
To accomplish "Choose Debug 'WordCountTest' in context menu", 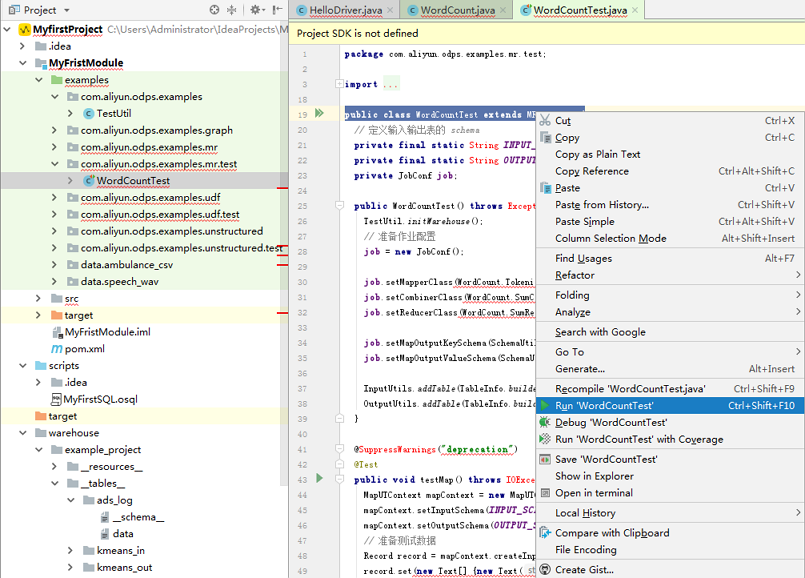I will pos(611,422).
